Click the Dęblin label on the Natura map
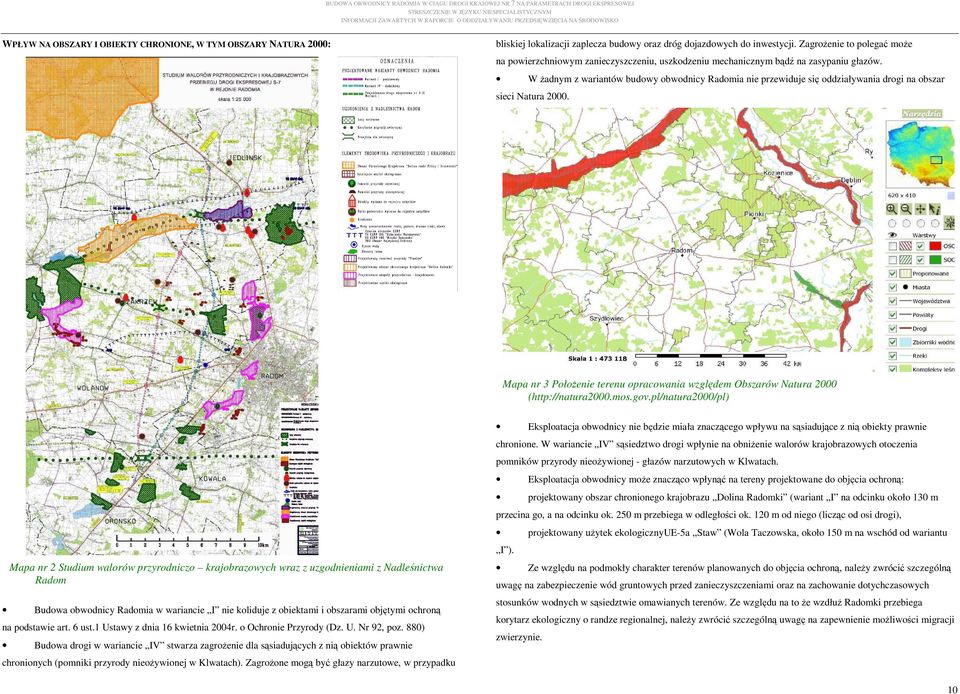Screen dimensions: 960x694 [x=850, y=180]
